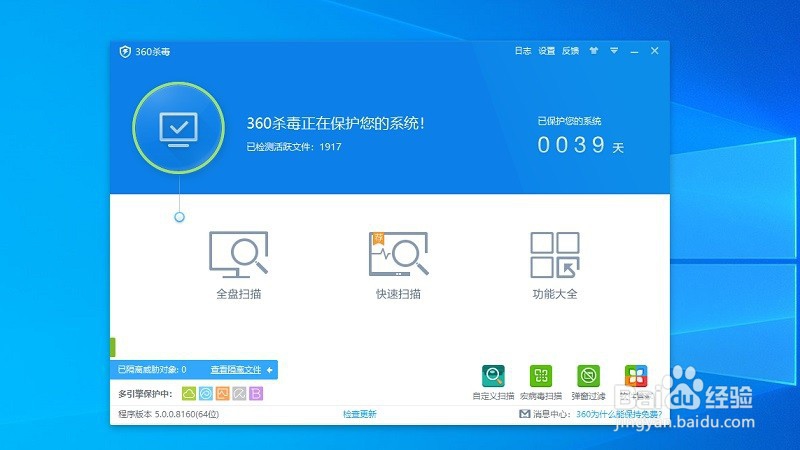Open 功能大全 all features

(555, 265)
